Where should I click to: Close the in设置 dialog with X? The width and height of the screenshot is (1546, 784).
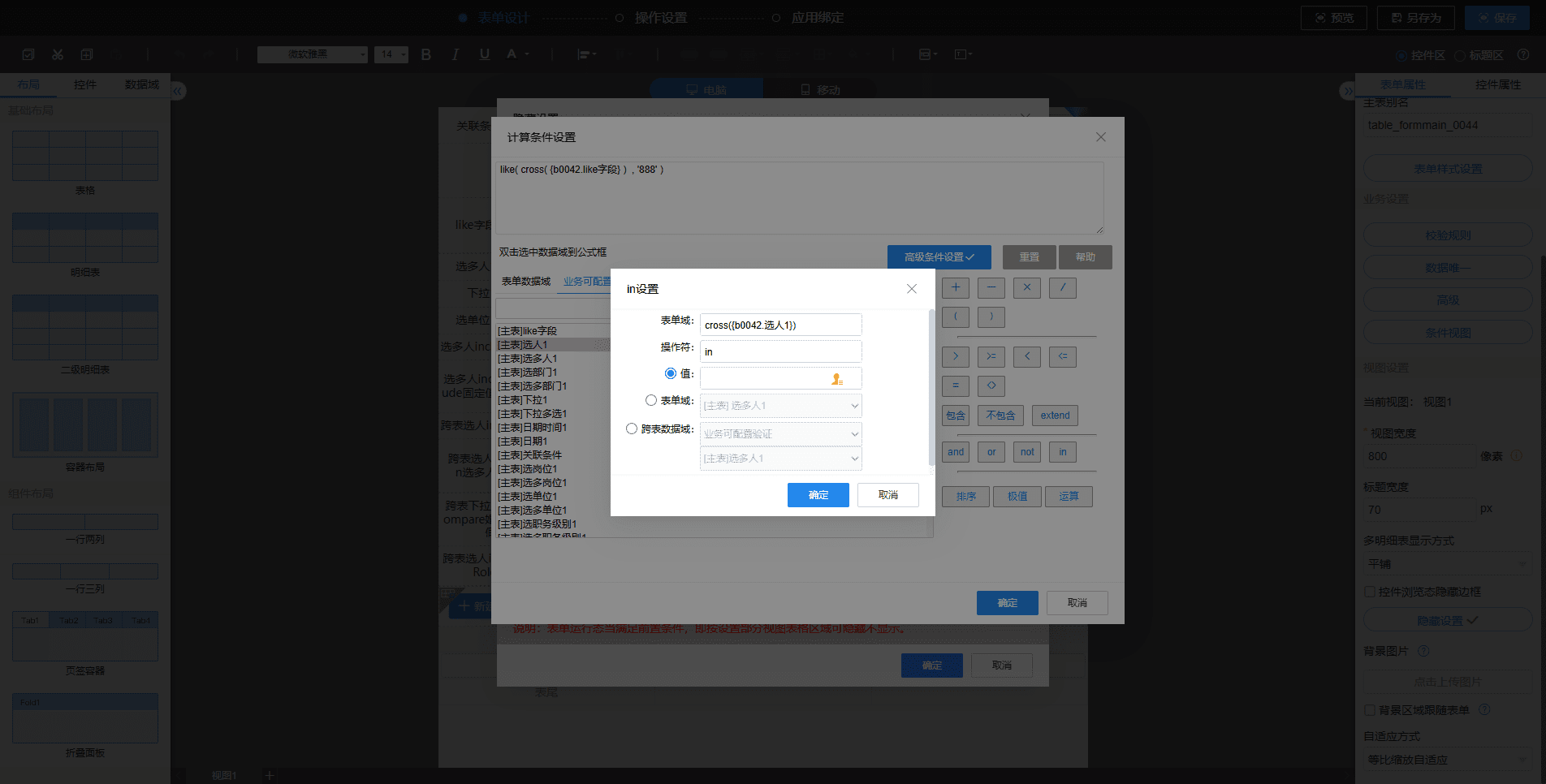(x=912, y=289)
